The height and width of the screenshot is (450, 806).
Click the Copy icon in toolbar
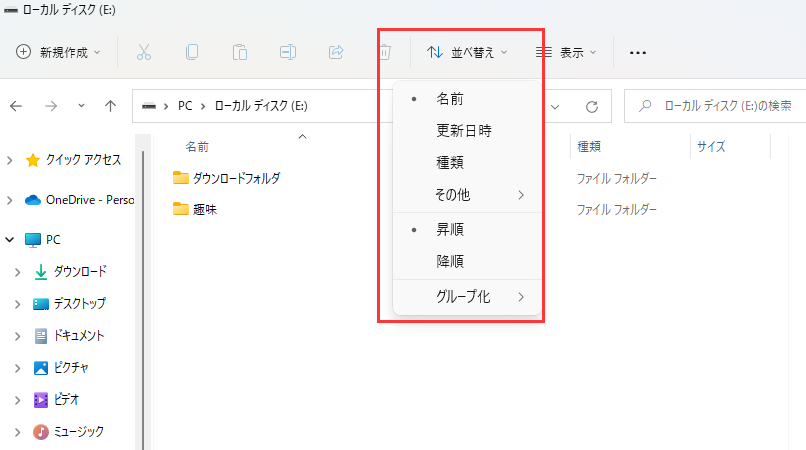(192, 52)
